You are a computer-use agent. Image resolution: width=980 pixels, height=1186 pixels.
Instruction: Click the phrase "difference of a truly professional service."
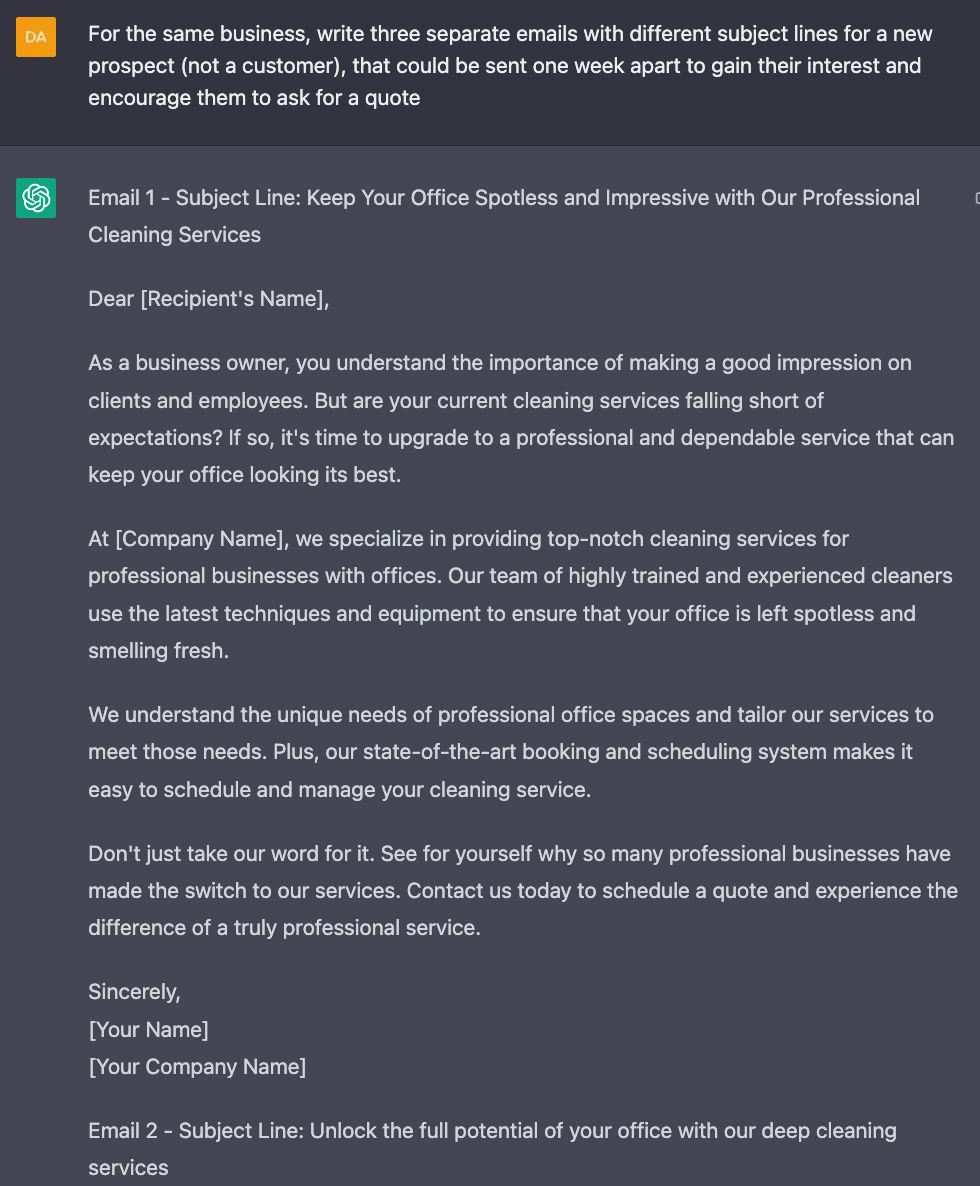coord(284,928)
